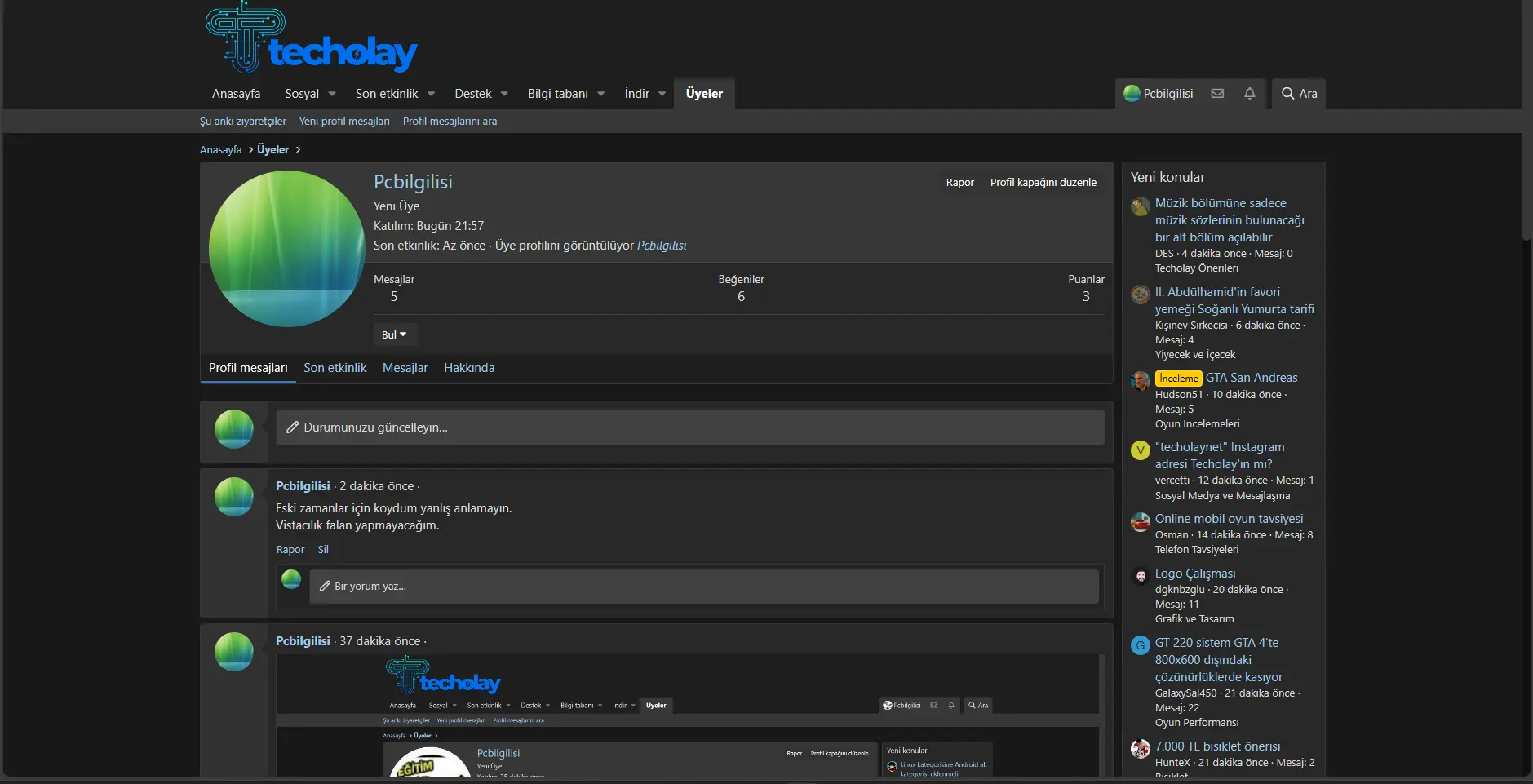Open the Üyeler nav tab
Viewport: 1533px width, 784px height.
click(704, 94)
